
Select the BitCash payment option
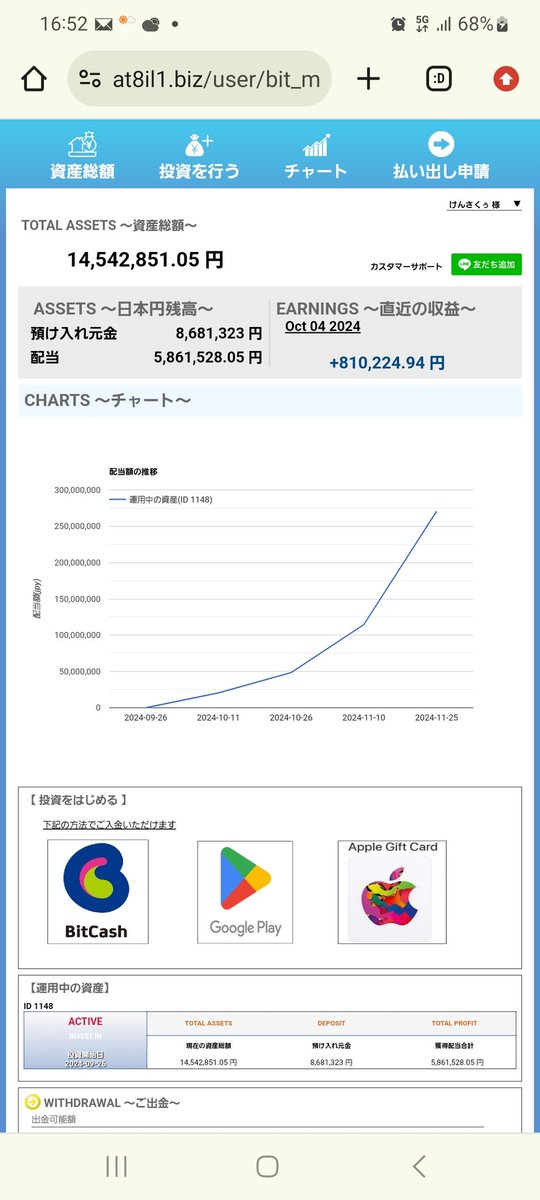98,891
